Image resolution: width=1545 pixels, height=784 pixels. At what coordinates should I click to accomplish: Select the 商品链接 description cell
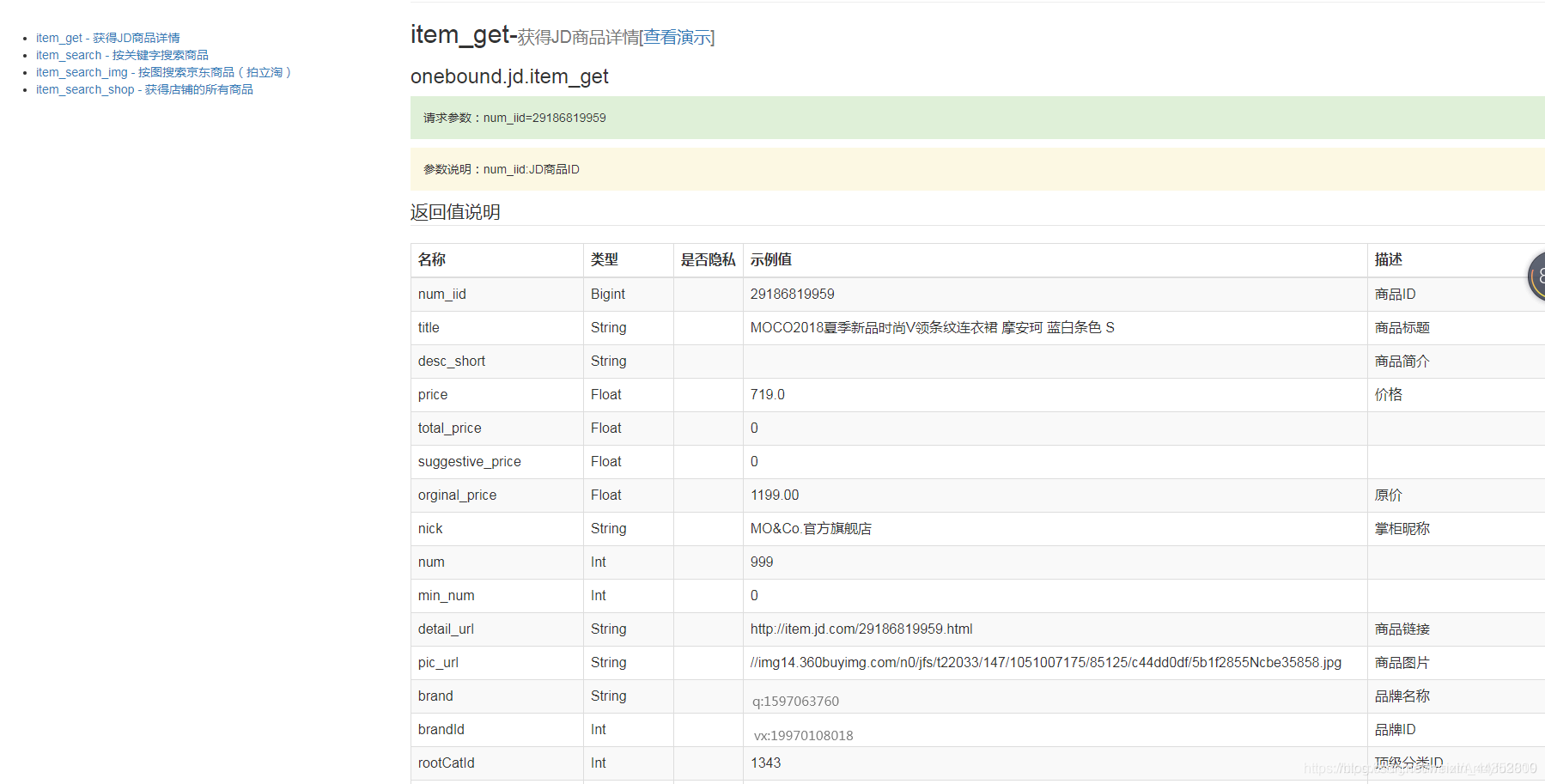coord(1457,629)
